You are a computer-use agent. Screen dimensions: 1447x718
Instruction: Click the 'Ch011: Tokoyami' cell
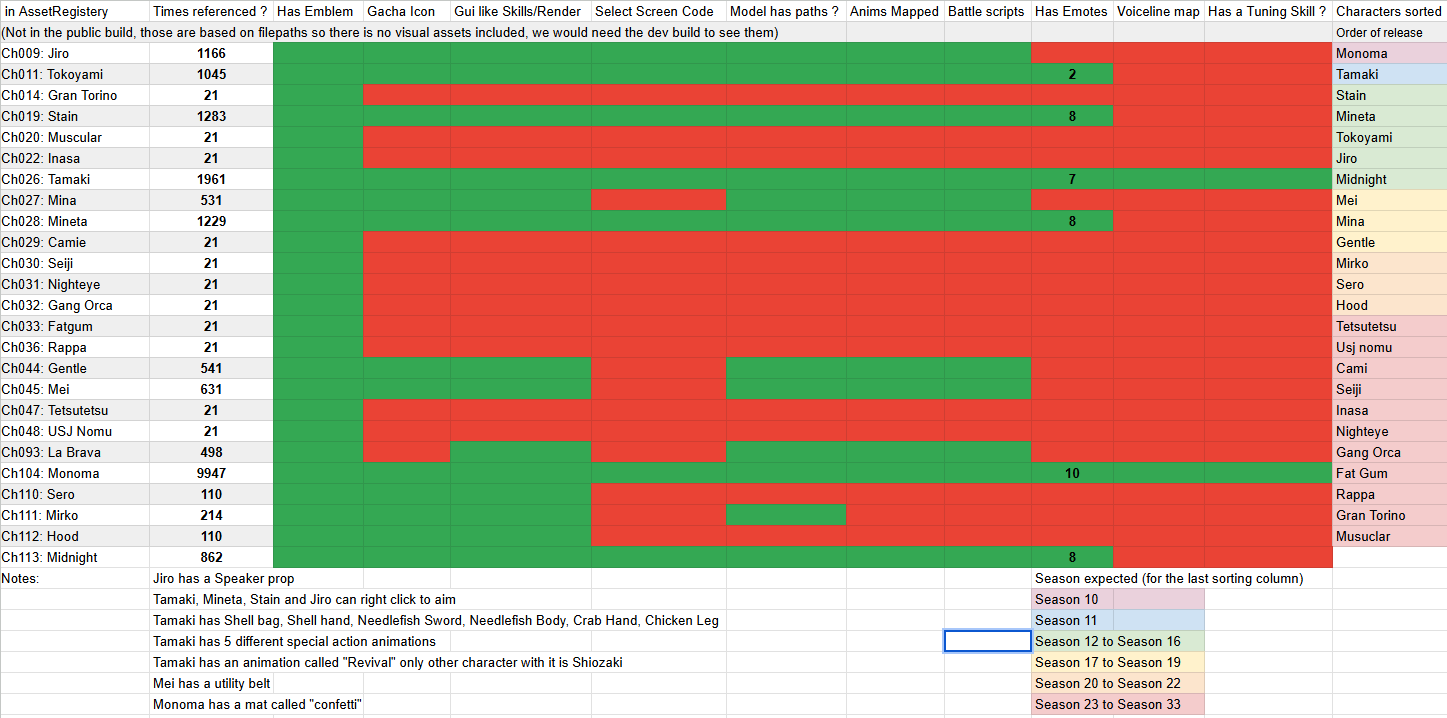click(75, 74)
